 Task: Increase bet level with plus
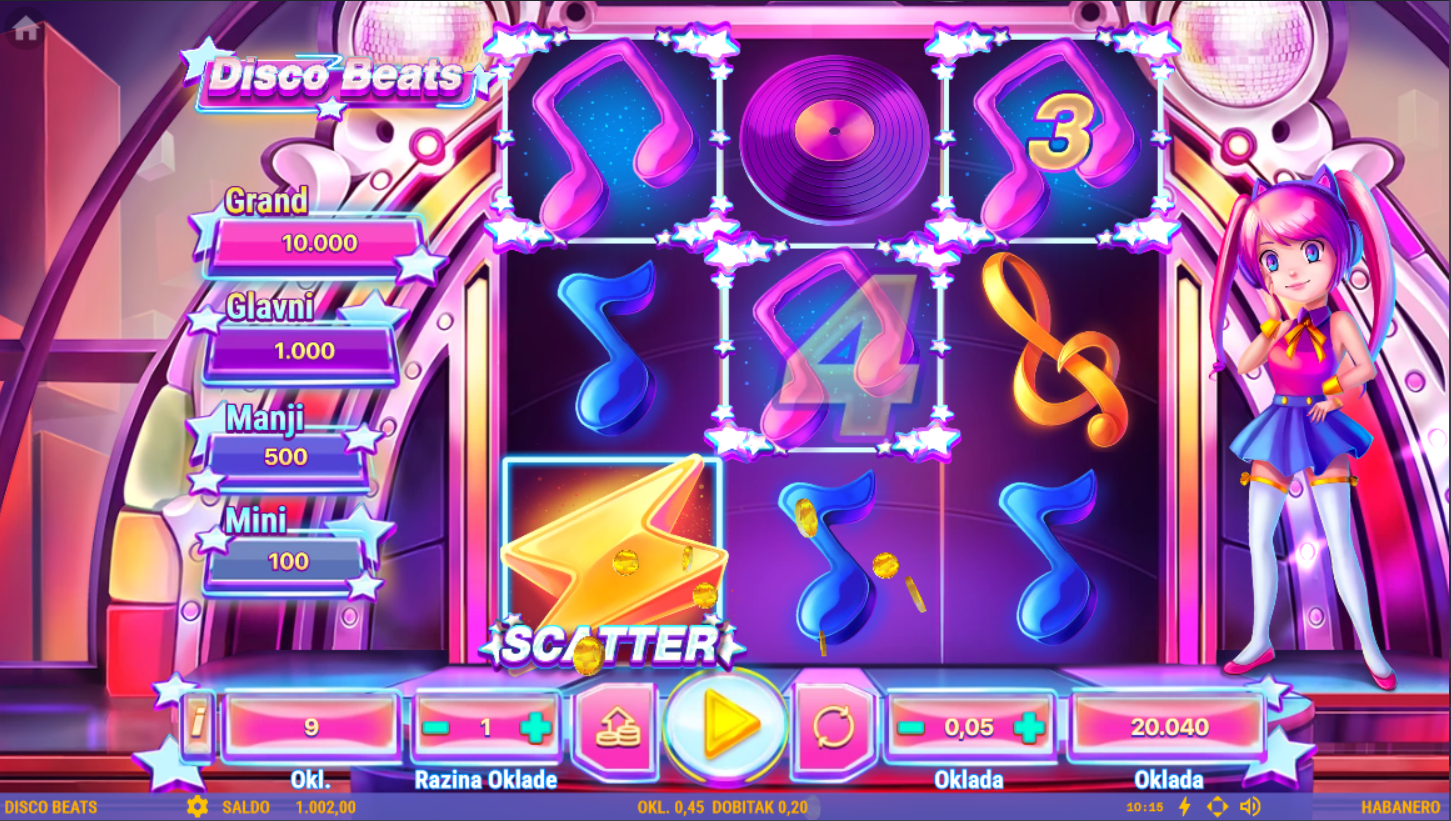click(x=536, y=728)
